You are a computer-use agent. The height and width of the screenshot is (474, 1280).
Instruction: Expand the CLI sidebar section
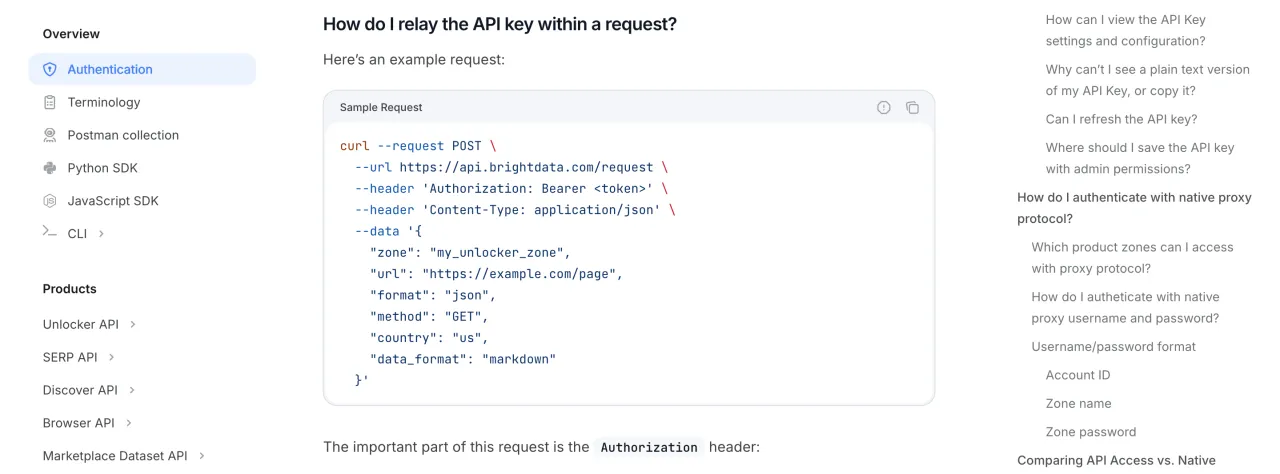(101, 234)
